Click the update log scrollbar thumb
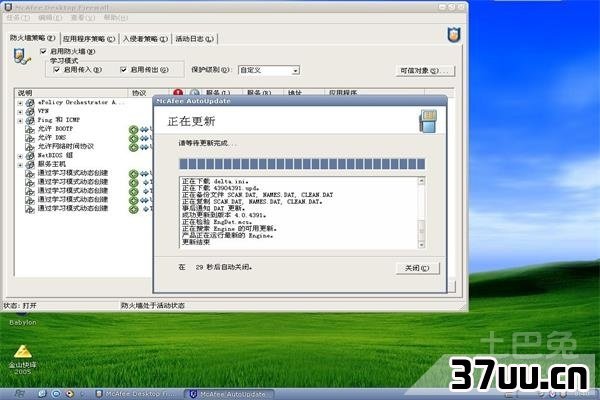This screenshot has width=600, height=400. (x=421, y=229)
